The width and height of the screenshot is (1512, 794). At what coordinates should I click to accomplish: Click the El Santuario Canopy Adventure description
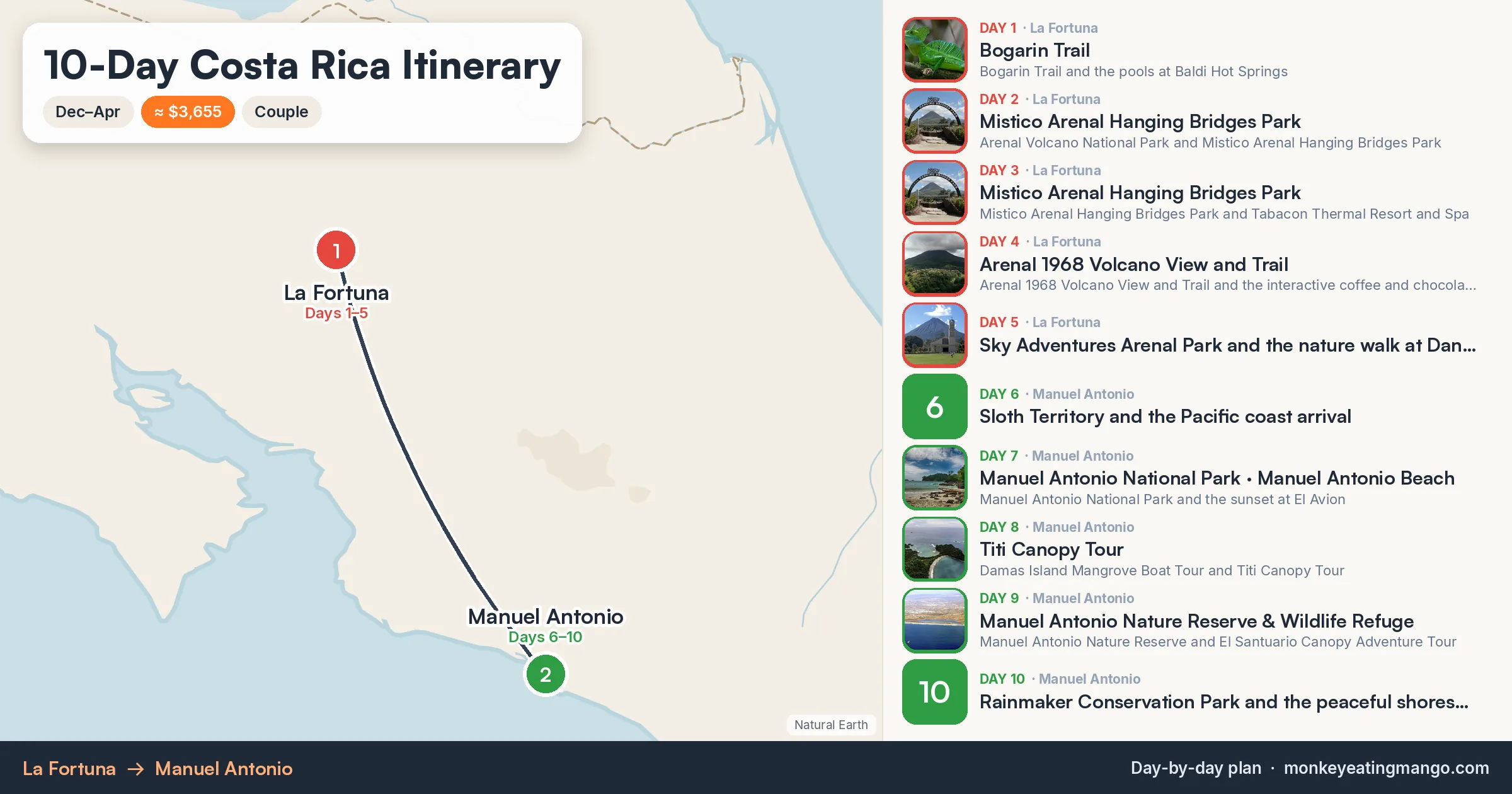tap(1218, 642)
